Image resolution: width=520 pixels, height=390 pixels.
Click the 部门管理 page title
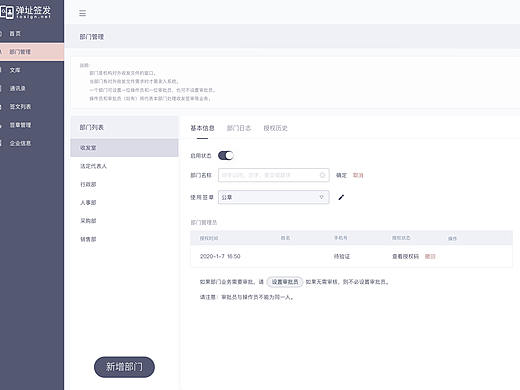(92, 37)
